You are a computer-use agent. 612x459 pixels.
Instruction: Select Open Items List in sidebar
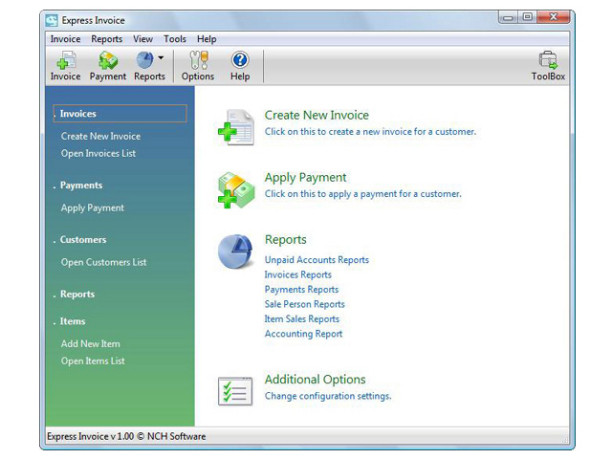(x=93, y=361)
